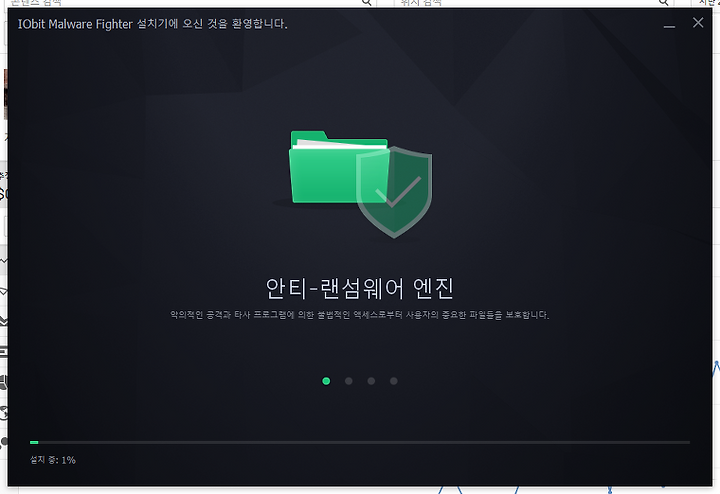Click the search magnifier in background left search box

tap(366, 2)
